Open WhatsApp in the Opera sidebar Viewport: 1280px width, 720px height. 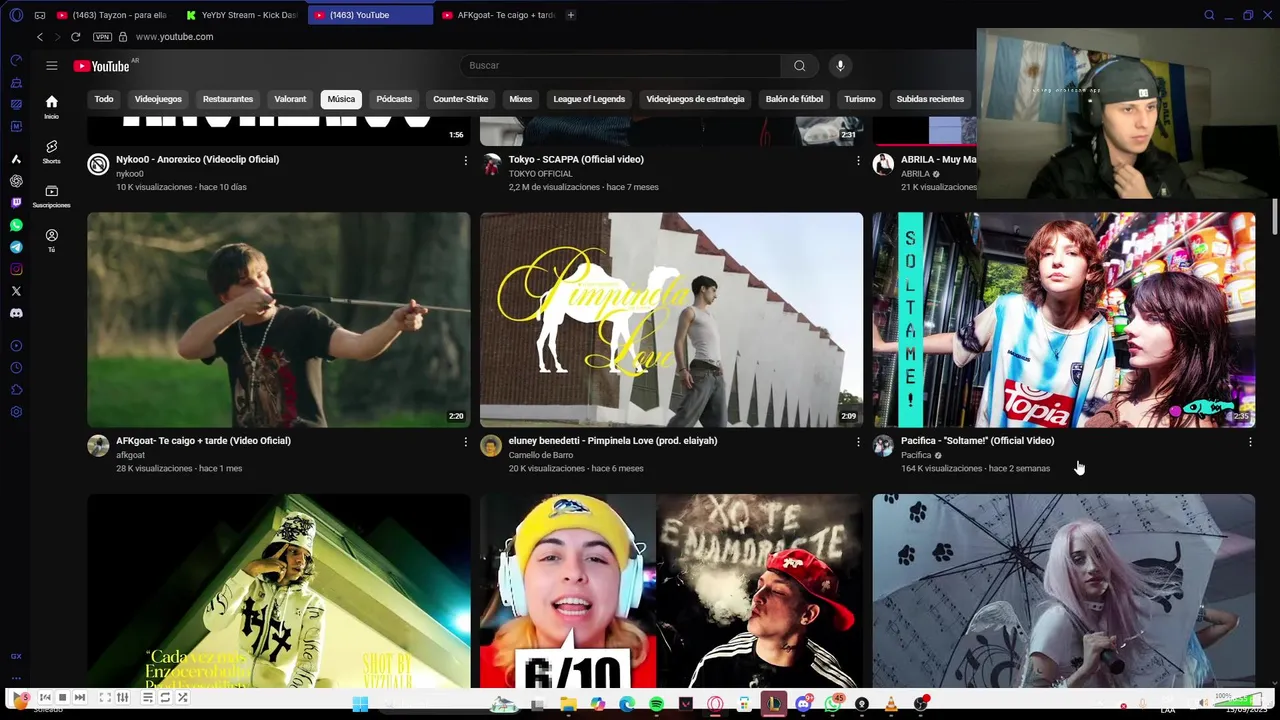pyautogui.click(x=16, y=225)
